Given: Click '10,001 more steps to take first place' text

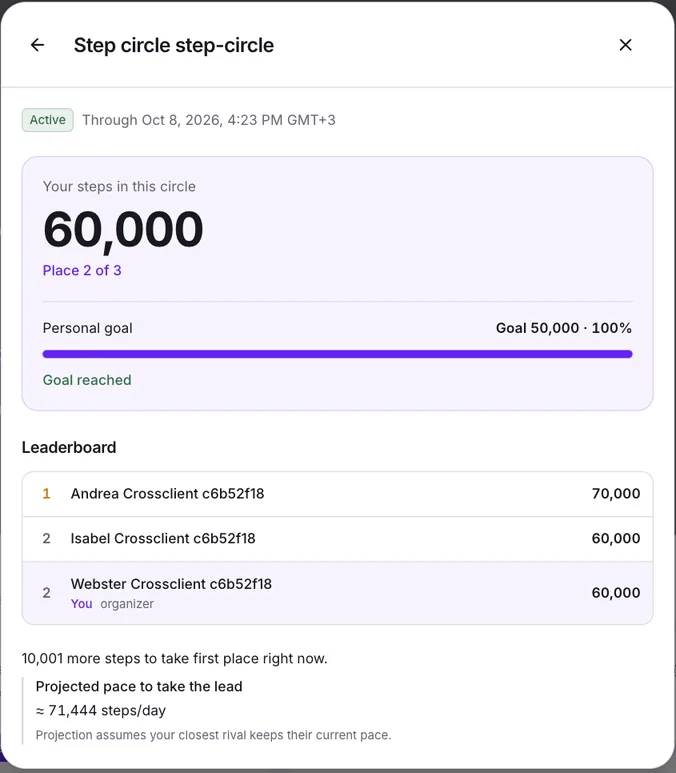Looking at the screenshot, I should [175, 659].
